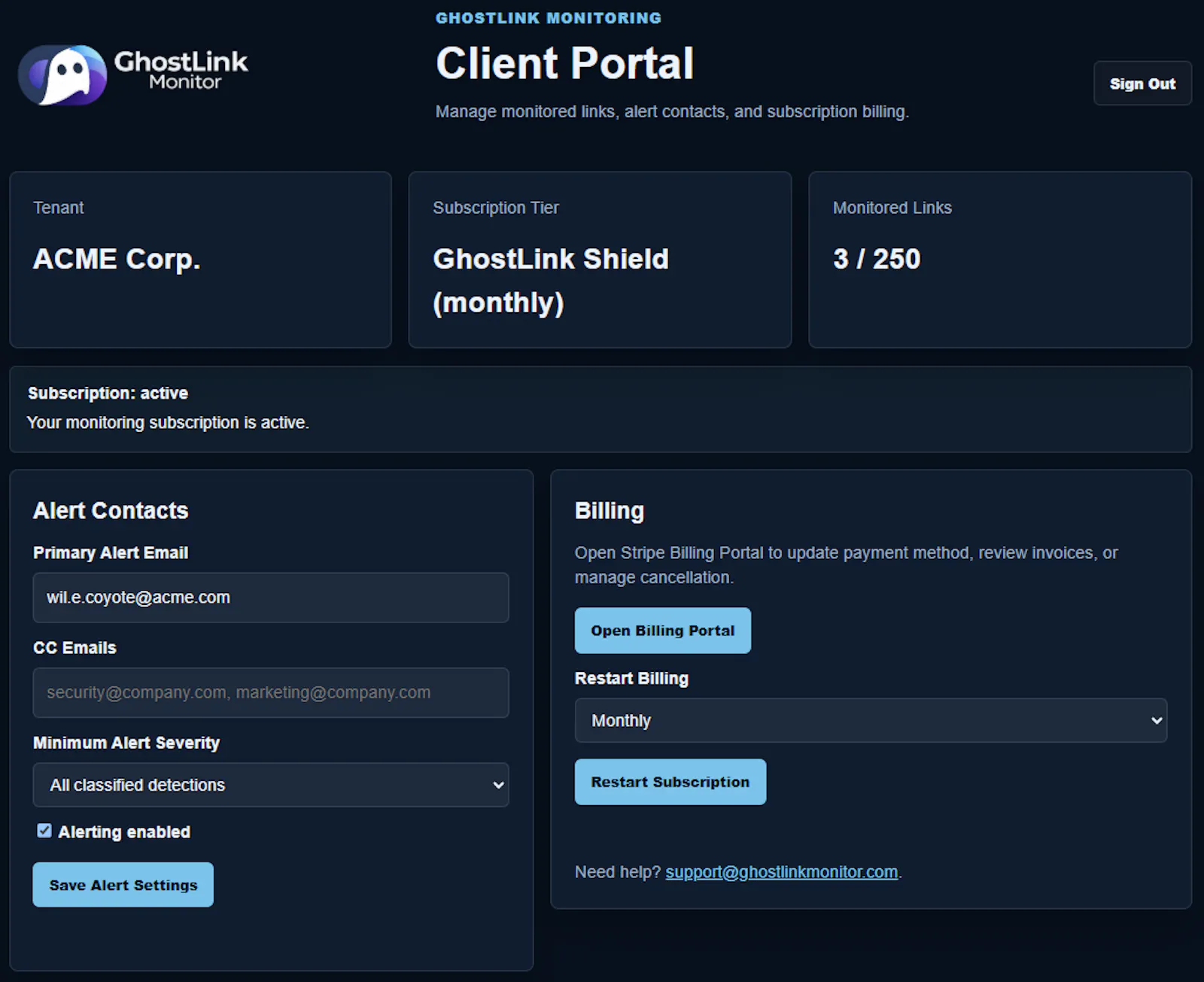Open the support@ghostlinkmonitor.com email link
The height and width of the screenshot is (982, 1204).
coord(782,872)
